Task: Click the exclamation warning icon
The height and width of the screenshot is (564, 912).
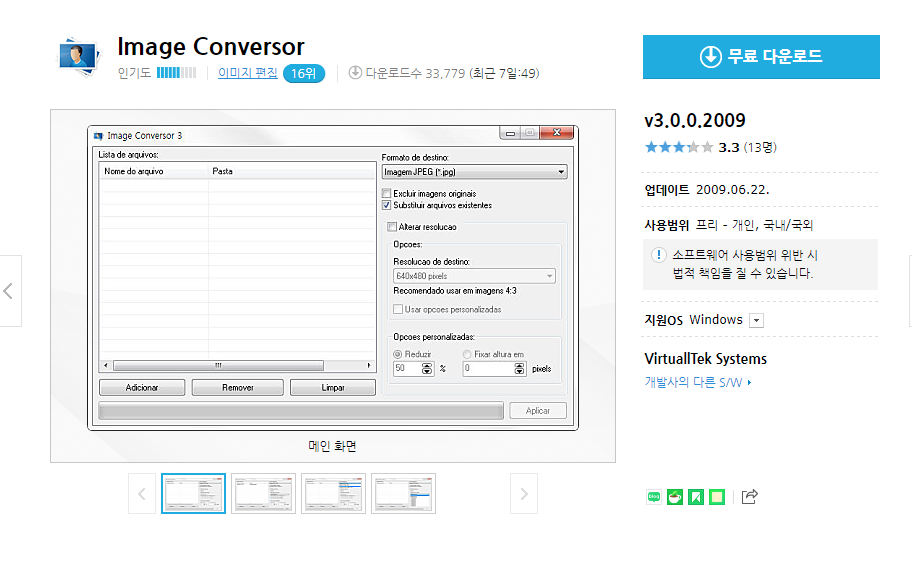Action: point(658,255)
